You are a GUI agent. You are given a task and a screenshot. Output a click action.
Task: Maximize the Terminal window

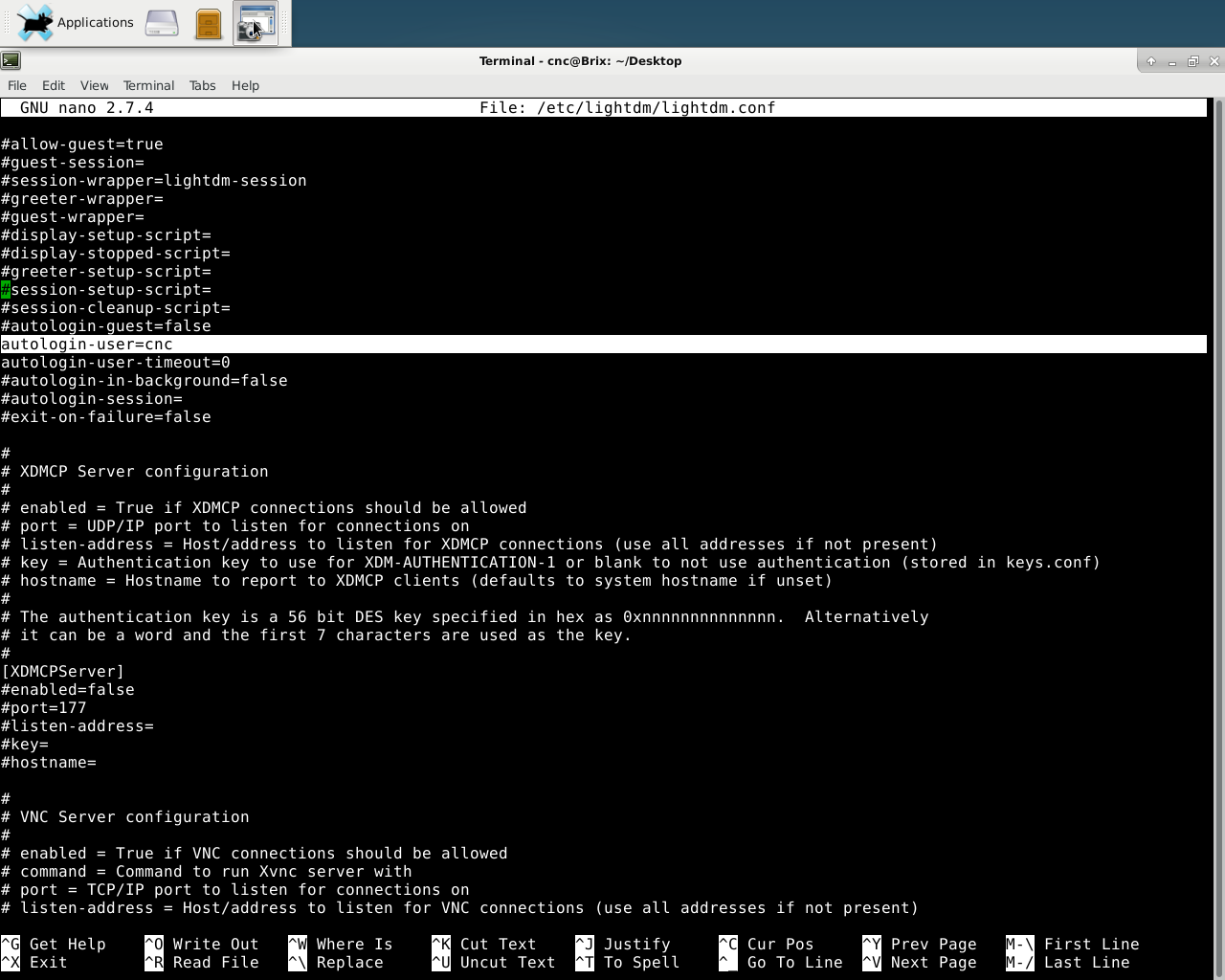tap(1192, 61)
